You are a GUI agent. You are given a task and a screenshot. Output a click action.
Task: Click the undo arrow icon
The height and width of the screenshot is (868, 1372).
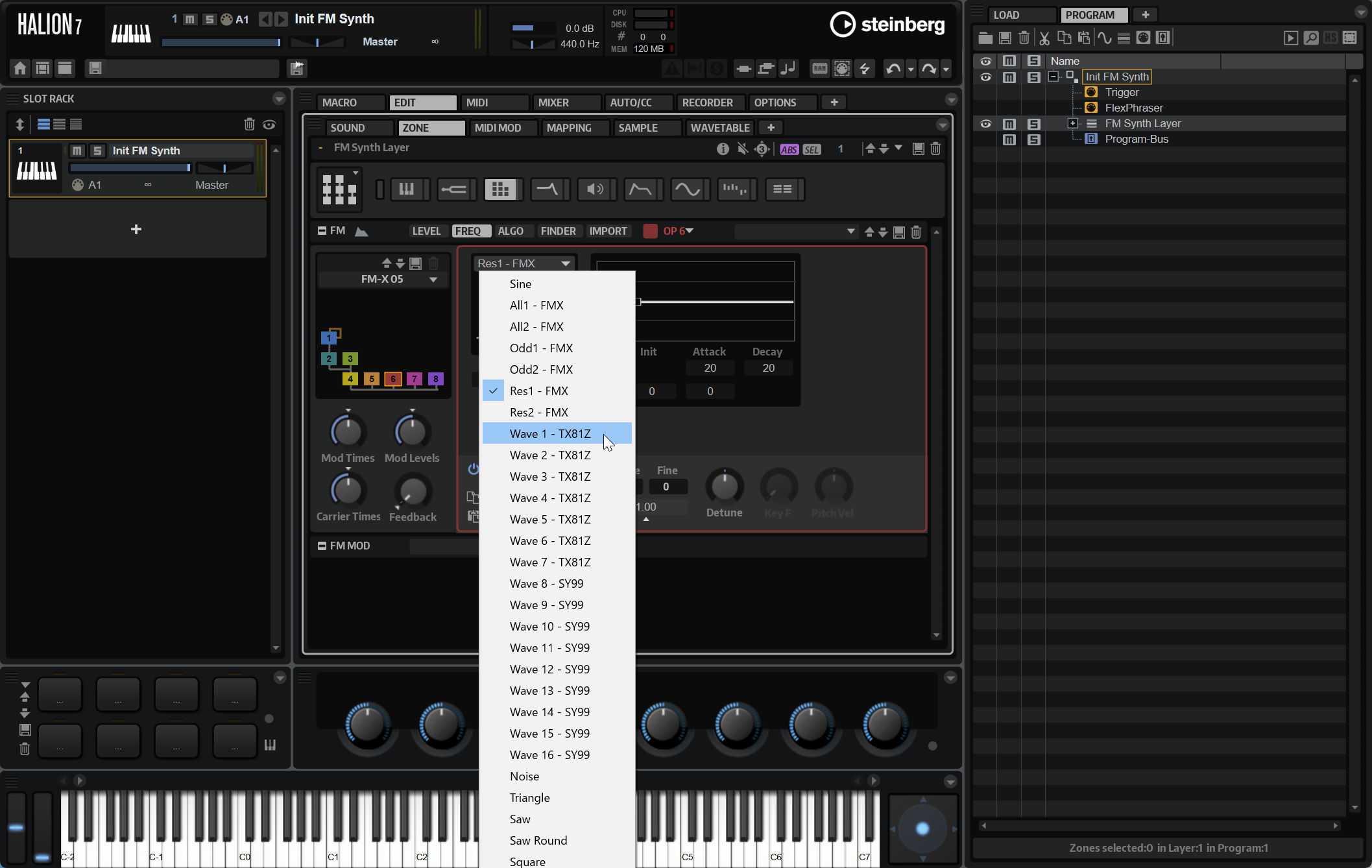tap(893, 68)
